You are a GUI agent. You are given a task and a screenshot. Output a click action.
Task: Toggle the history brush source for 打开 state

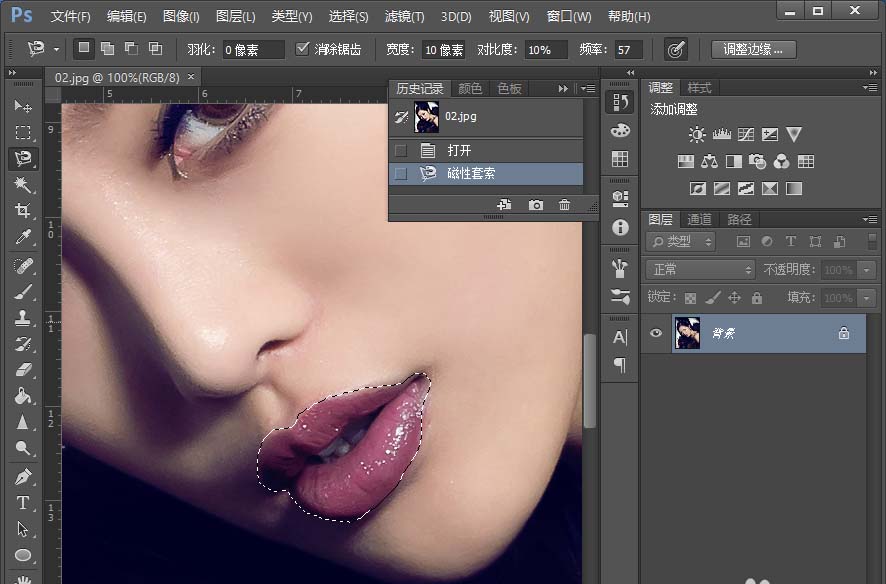coord(401,151)
